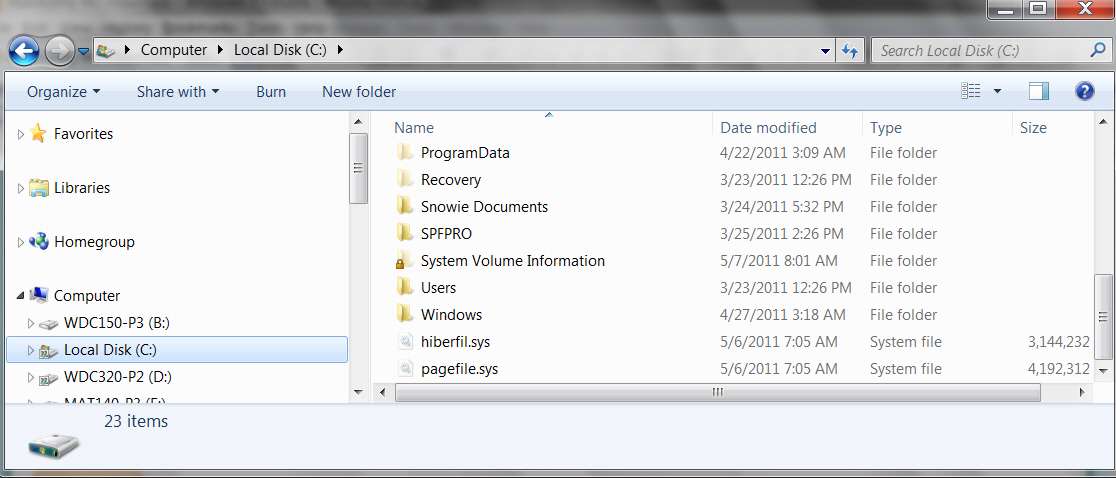Click the drive icon in details pane
Image resolution: width=1116 pixels, height=478 pixels.
54,447
